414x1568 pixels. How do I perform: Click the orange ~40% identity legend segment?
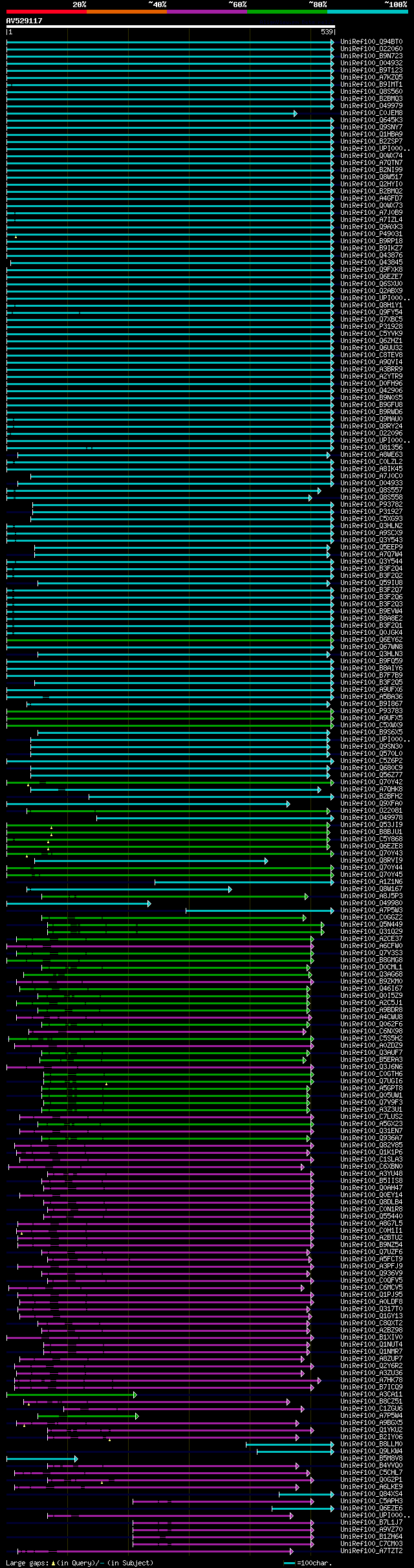click(x=127, y=11)
